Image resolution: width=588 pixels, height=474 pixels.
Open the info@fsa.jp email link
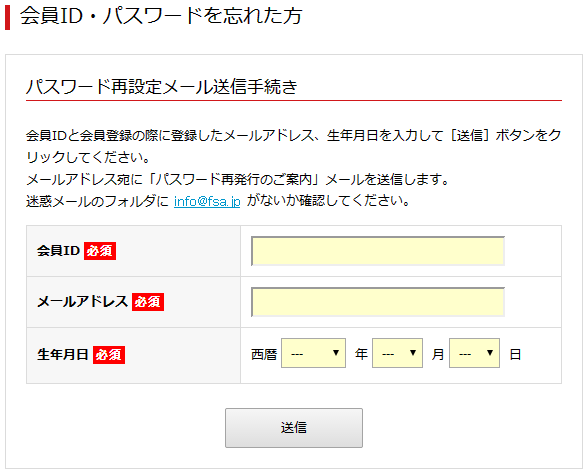pos(207,201)
